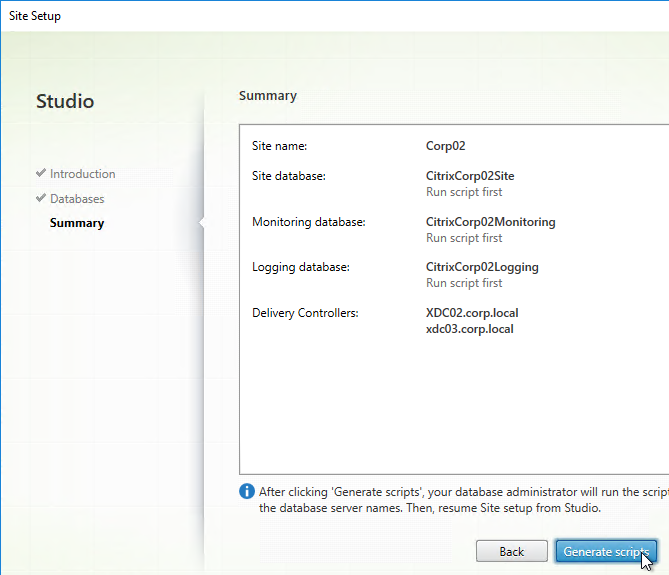The width and height of the screenshot is (669, 575).
Task: Click 'Run script first' under Site database
Action: click(464, 192)
